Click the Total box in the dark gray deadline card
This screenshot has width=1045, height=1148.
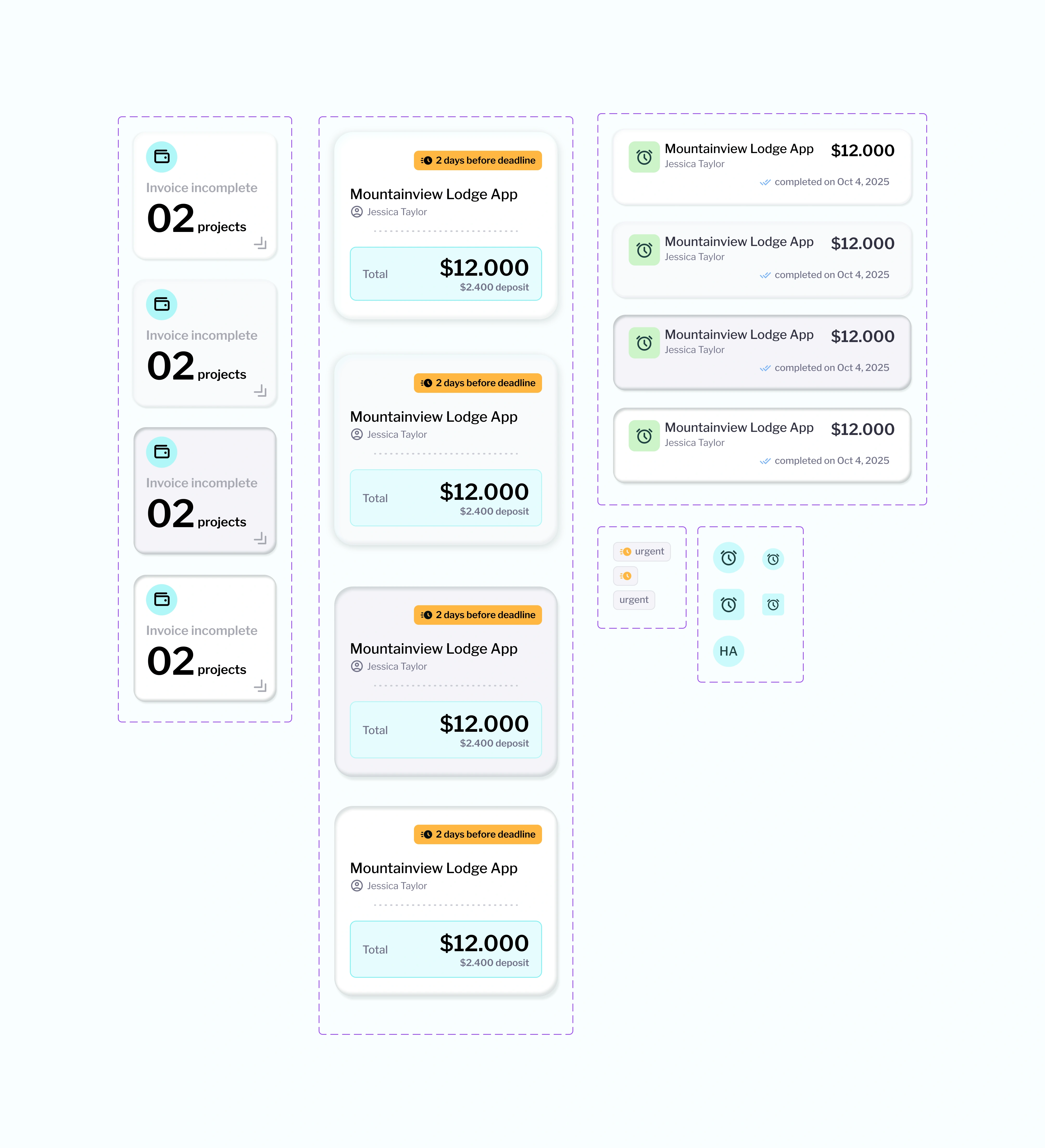coord(445,730)
